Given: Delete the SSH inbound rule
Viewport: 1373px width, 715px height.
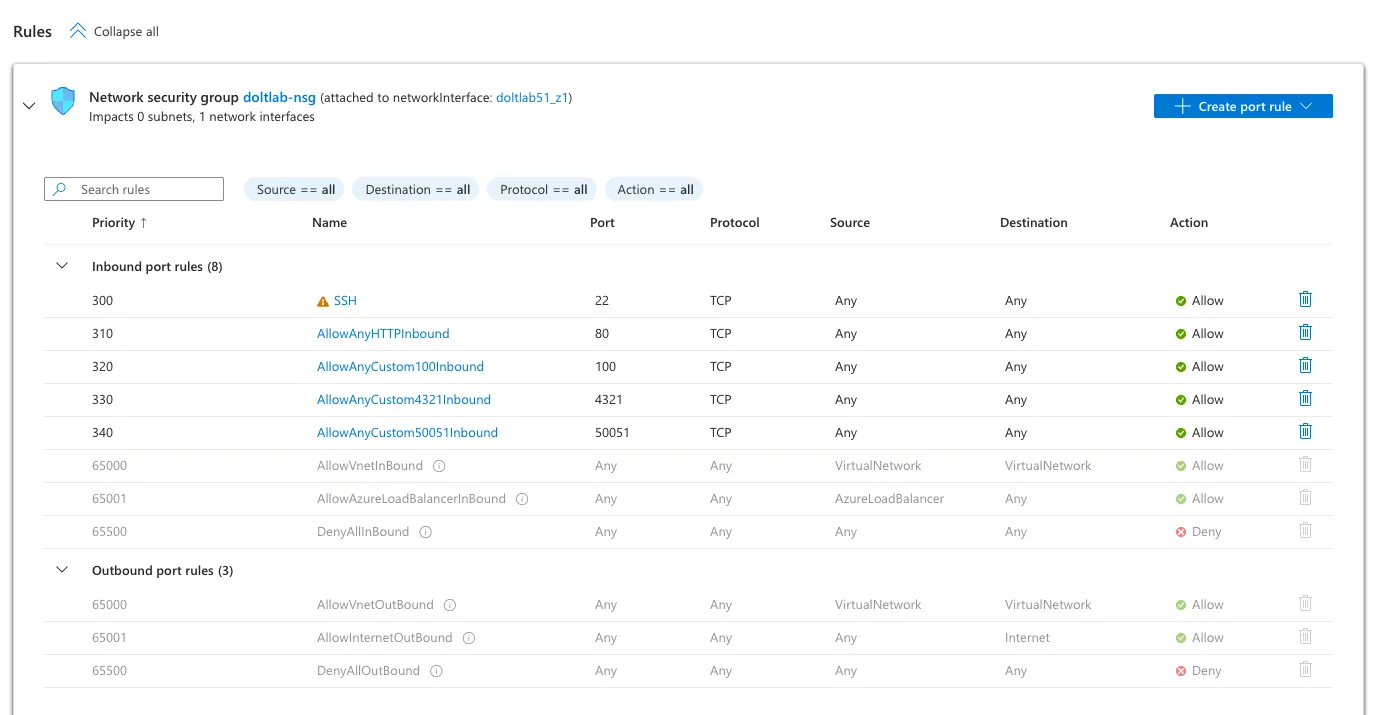Looking at the screenshot, I should [x=1304, y=300].
